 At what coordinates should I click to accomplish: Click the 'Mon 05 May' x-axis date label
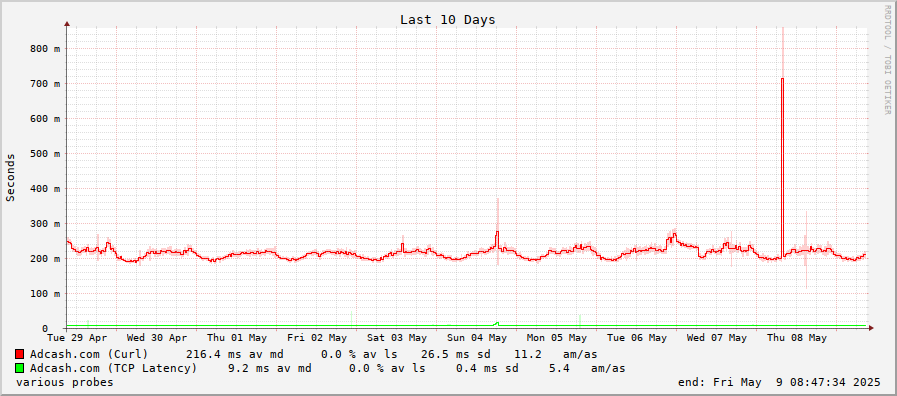tap(557, 338)
